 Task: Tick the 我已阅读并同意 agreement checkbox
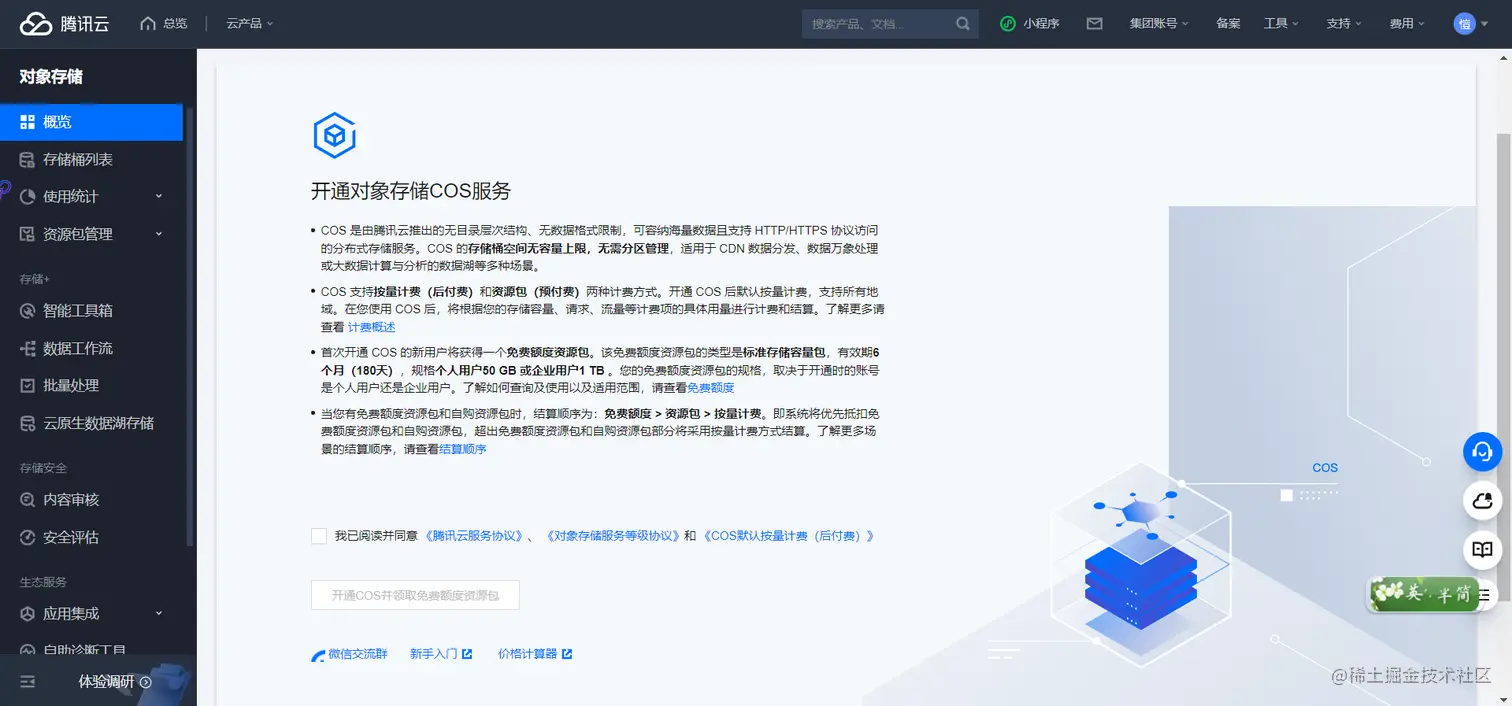point(319,536)
